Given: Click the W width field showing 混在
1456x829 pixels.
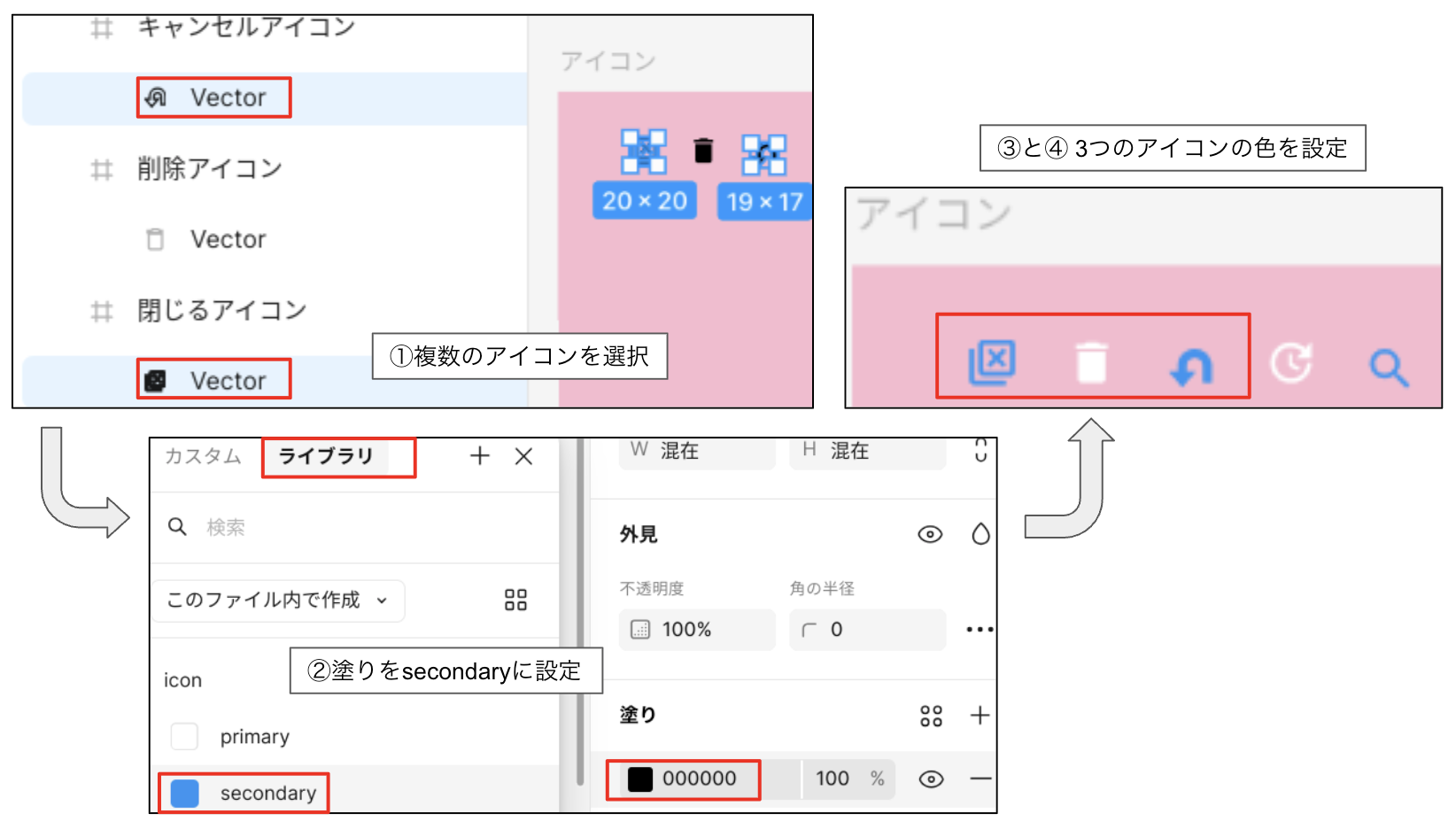Looking at the screenshot, I should 697,452.
